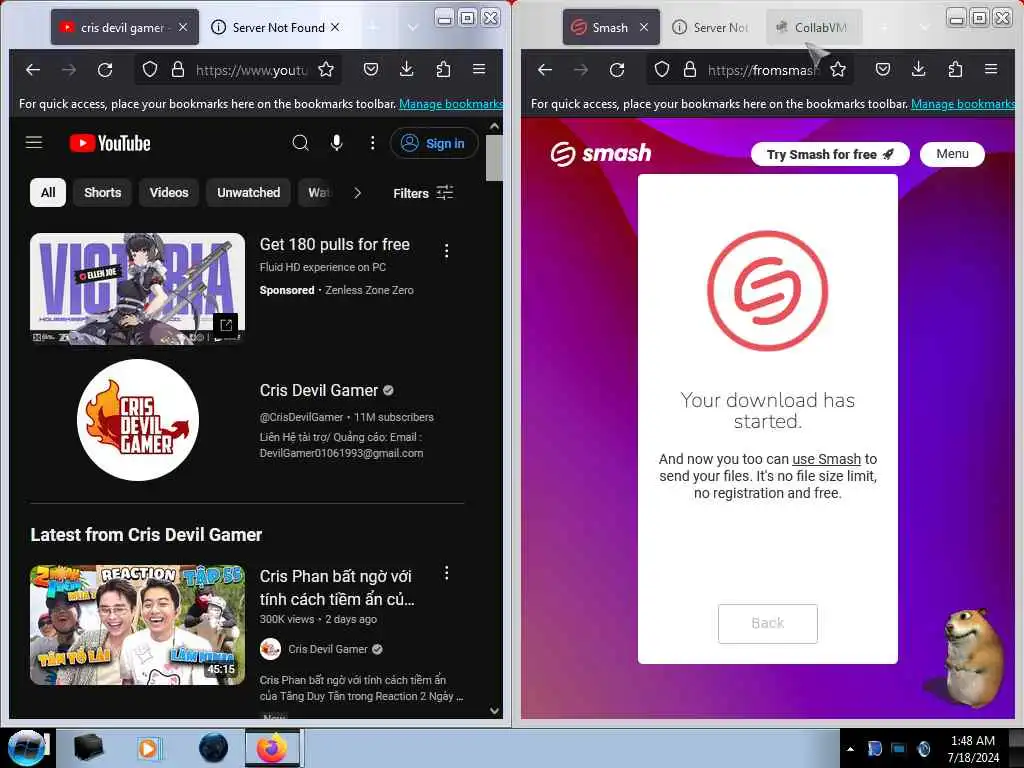This screenshot has width=1024, height=768.
Task: Open extensions icon in YouTube window
Action: [443, 69]
